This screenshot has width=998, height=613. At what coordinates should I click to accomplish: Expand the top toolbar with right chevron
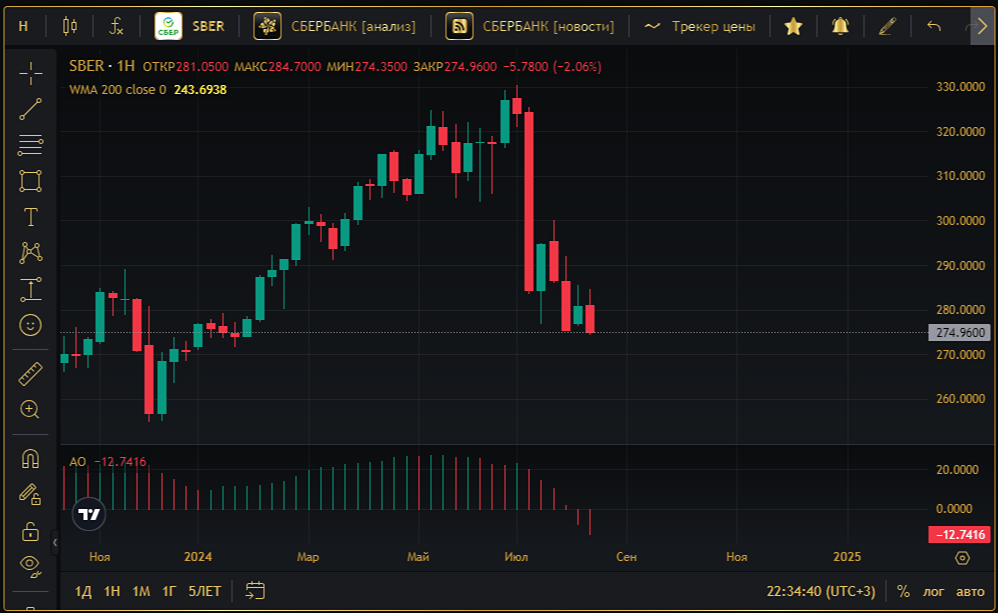coord(982,26)
